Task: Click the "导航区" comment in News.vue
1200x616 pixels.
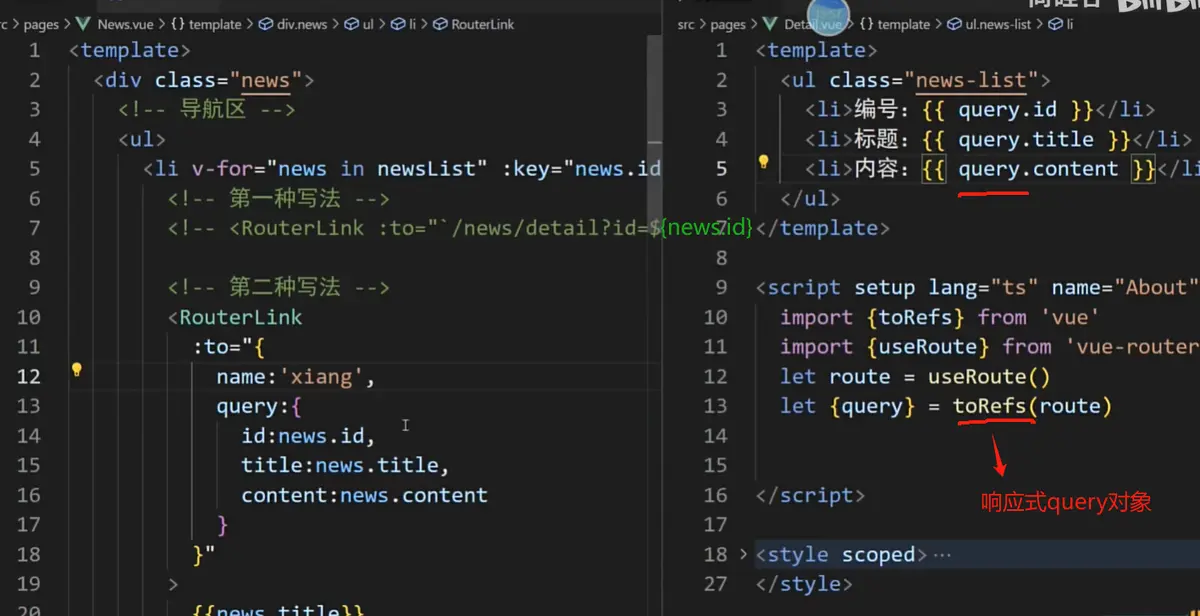Action: pos(207,109)
